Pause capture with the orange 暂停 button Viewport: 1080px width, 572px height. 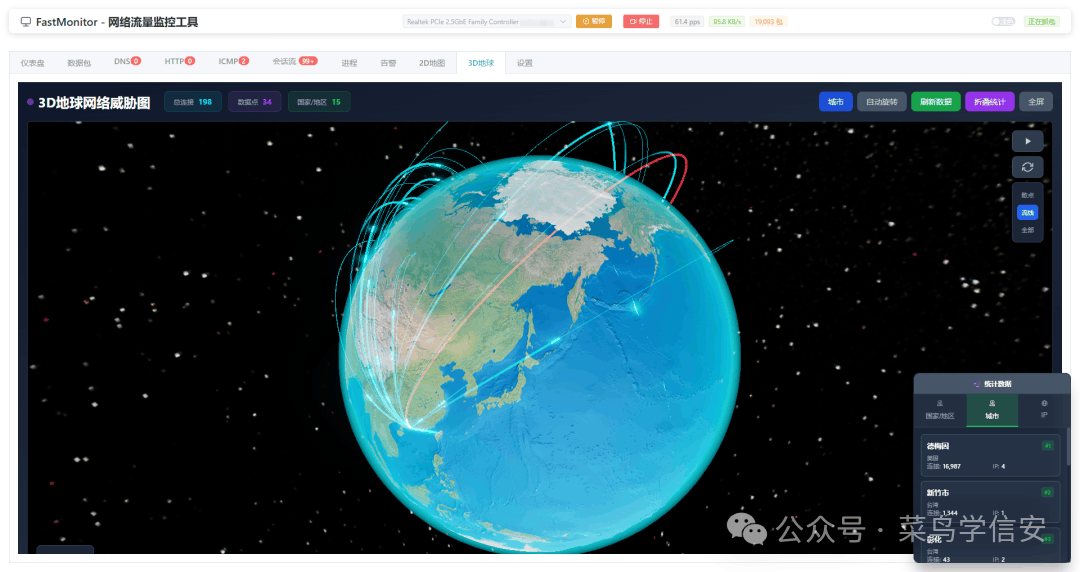(x=594, y=21)
